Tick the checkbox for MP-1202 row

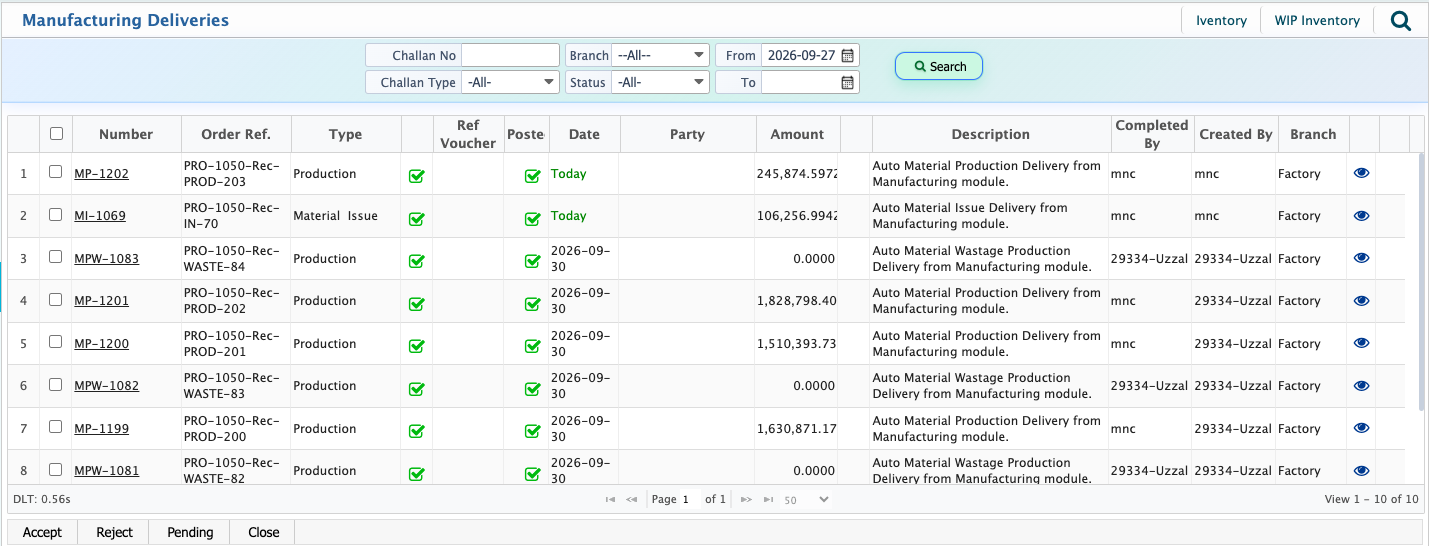pos(56,172)
